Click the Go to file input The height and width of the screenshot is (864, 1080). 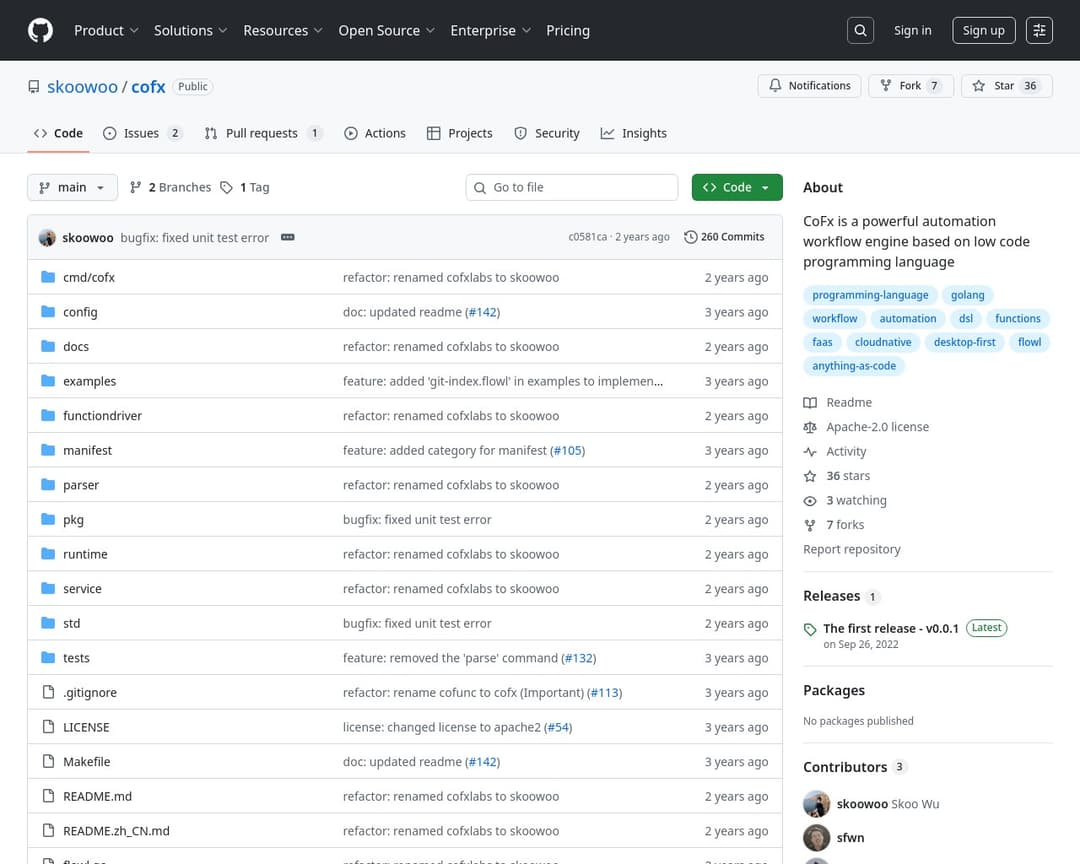point(572,187)
